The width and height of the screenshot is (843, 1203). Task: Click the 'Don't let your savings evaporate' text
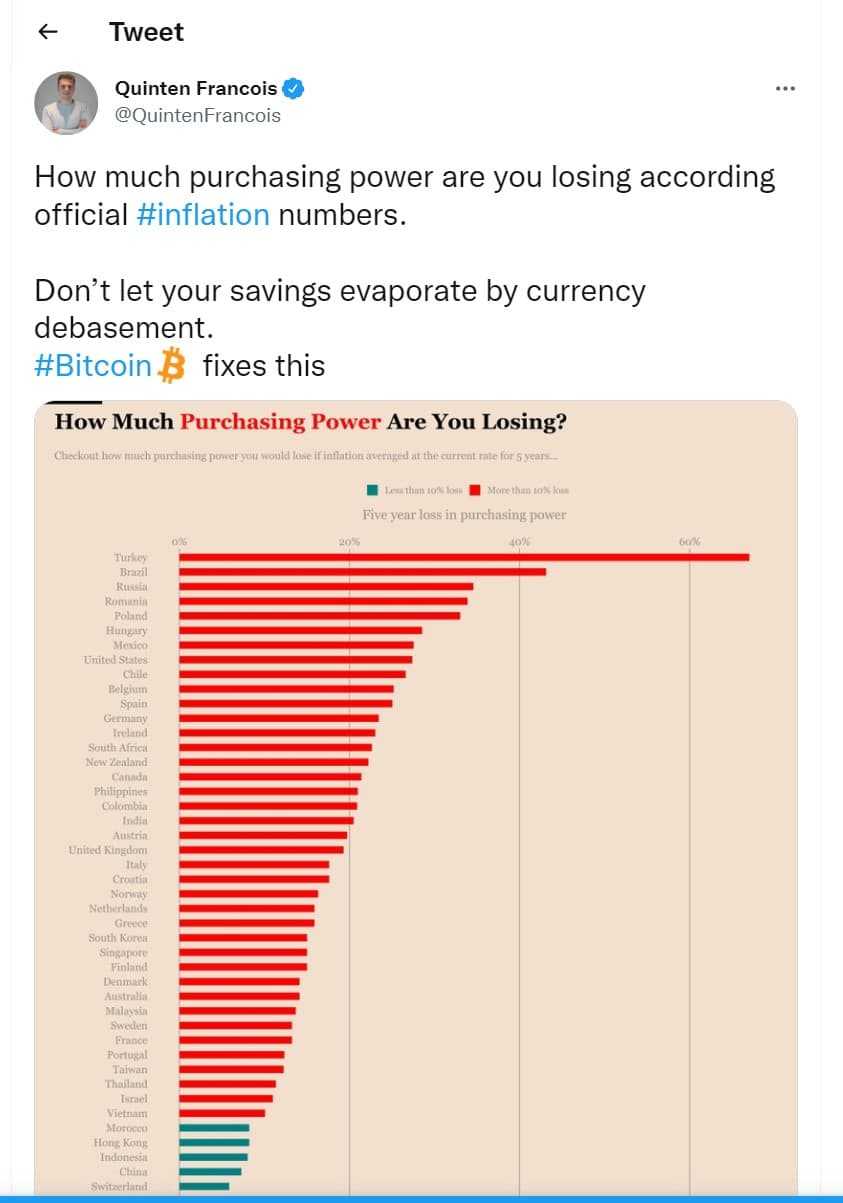tap(340, 291)
